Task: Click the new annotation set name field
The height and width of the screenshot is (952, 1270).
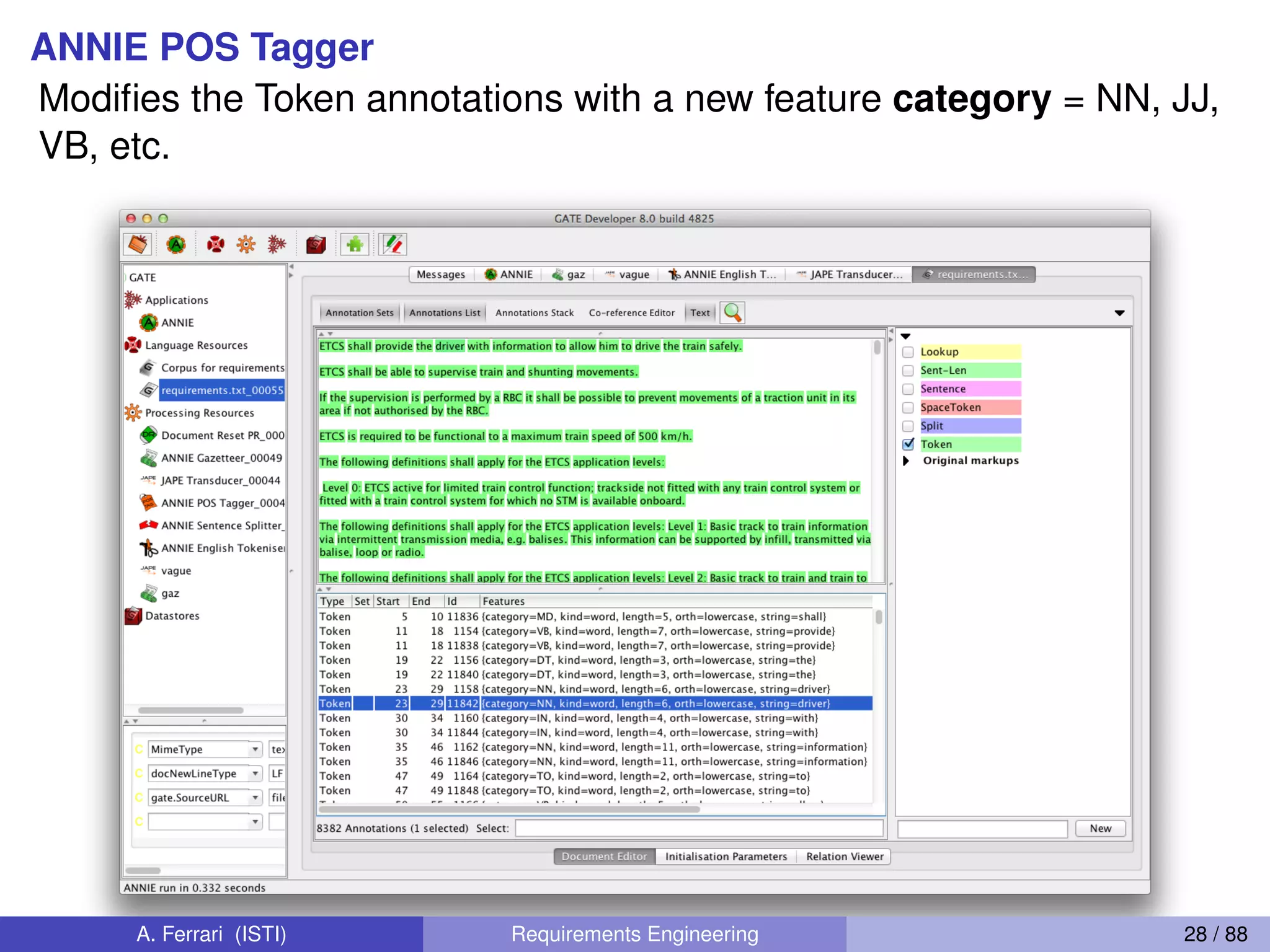Action: [x=982, y=829]
